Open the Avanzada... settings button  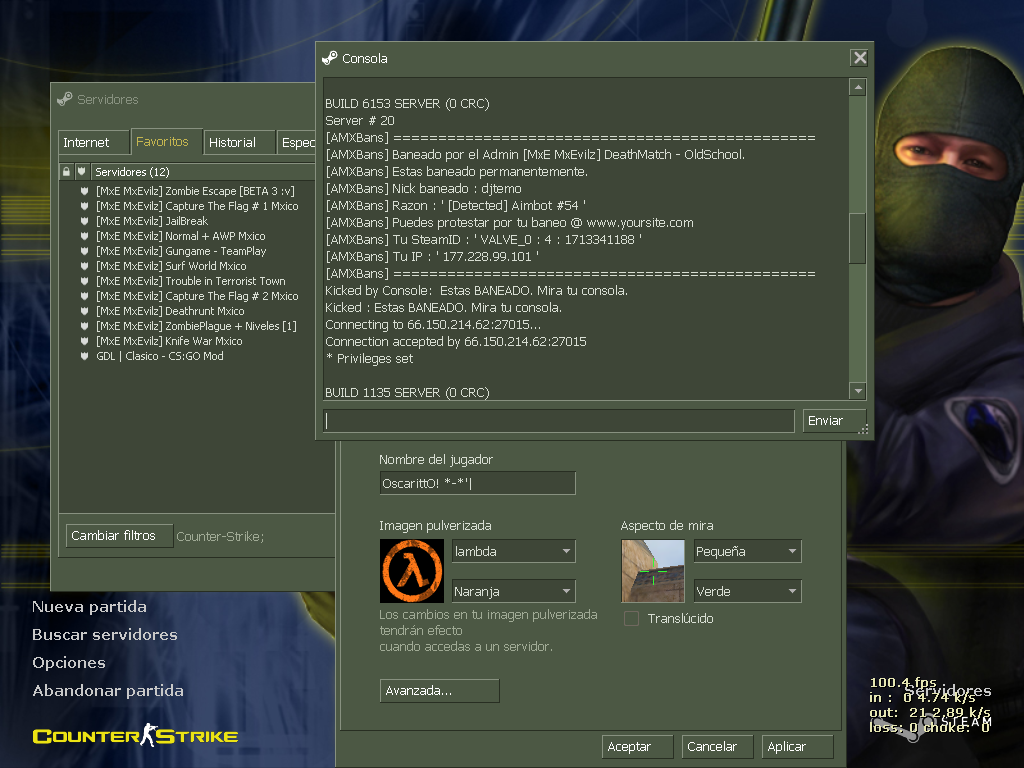point(440,690)
